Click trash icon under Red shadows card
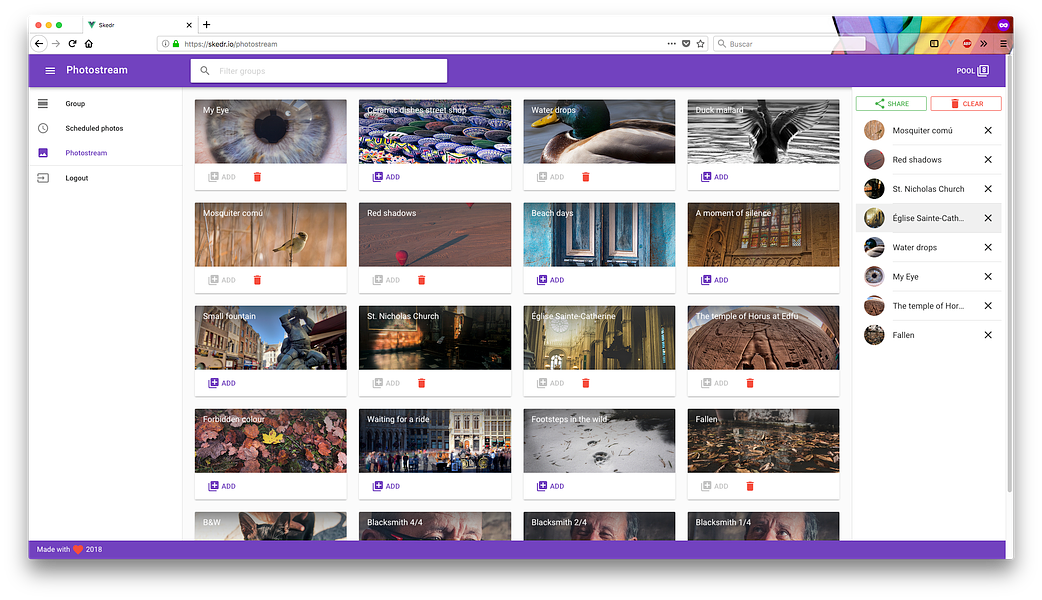 coord(421,280)
